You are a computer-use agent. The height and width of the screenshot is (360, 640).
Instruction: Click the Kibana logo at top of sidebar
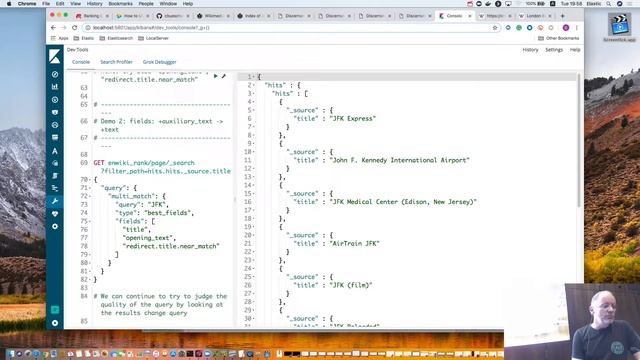point(55,56)
